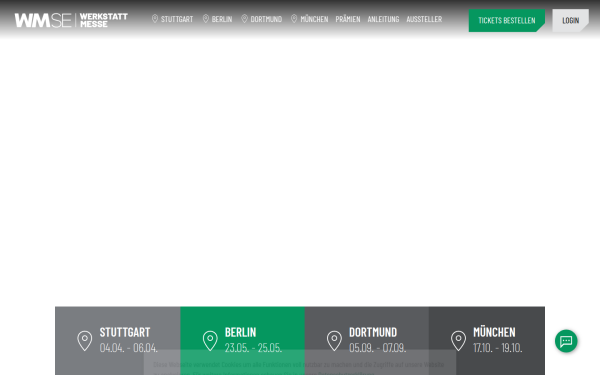Open the Stuttgart page from top menu
The width and height of the screenshot is (600, 375).
click(x=177, y=19)
